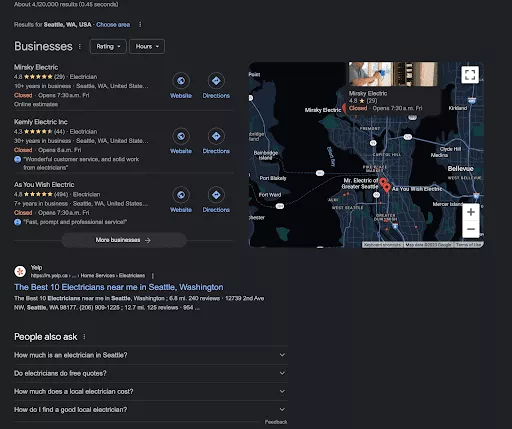Viewport: 512px width, 429px height.
Task: Expand 'How do I find a good local electrician?'
Action: [x=151, y=409]
